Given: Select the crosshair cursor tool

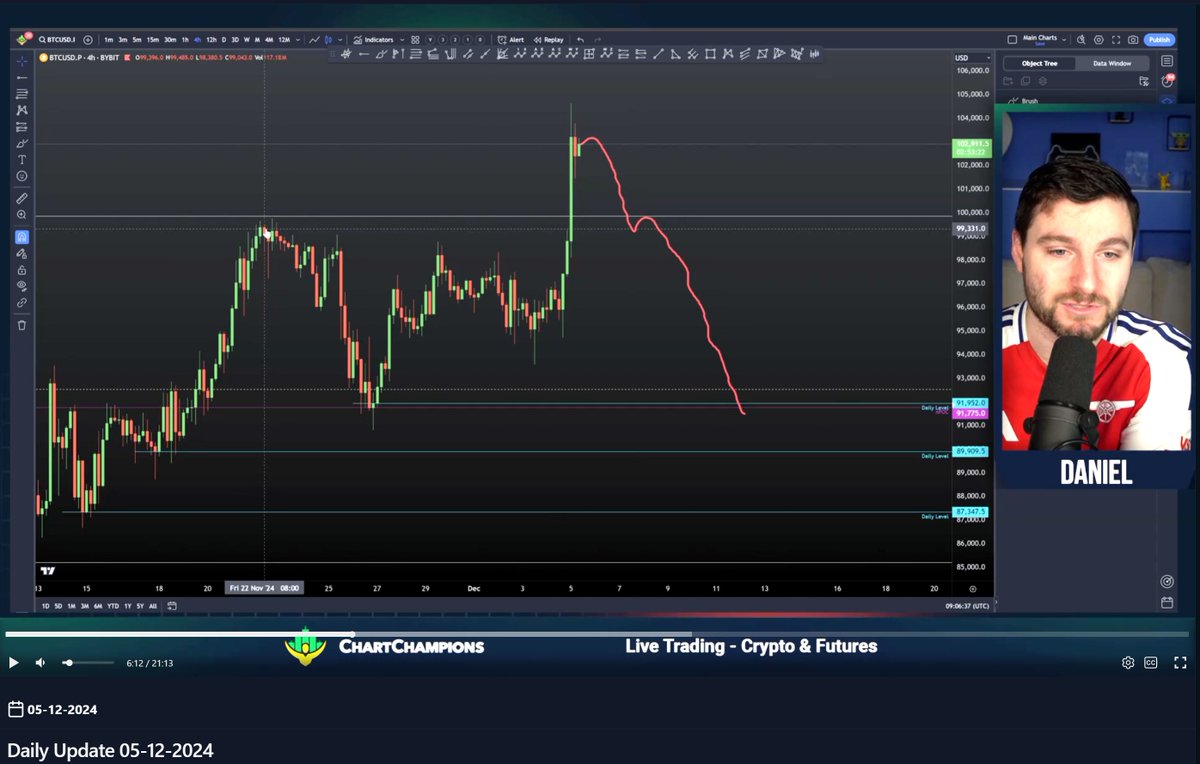Looking at the screenshot, I should pyautogui.click(x=22, y=61).
